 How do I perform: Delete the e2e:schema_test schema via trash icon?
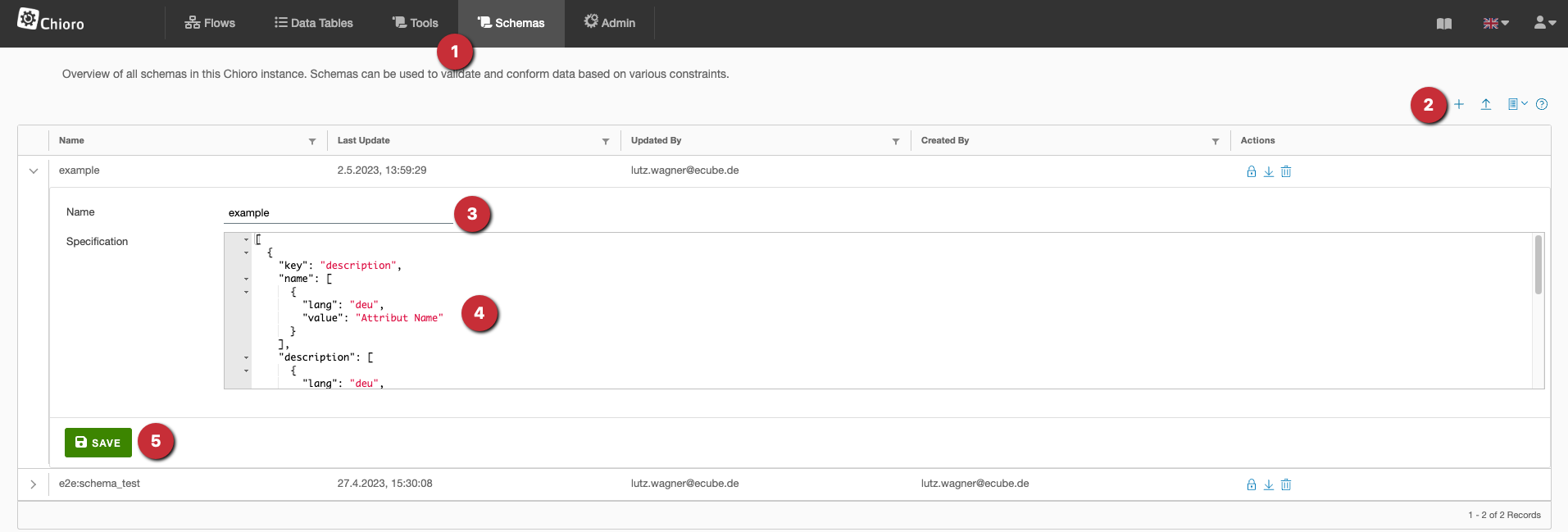[1286, 484]
